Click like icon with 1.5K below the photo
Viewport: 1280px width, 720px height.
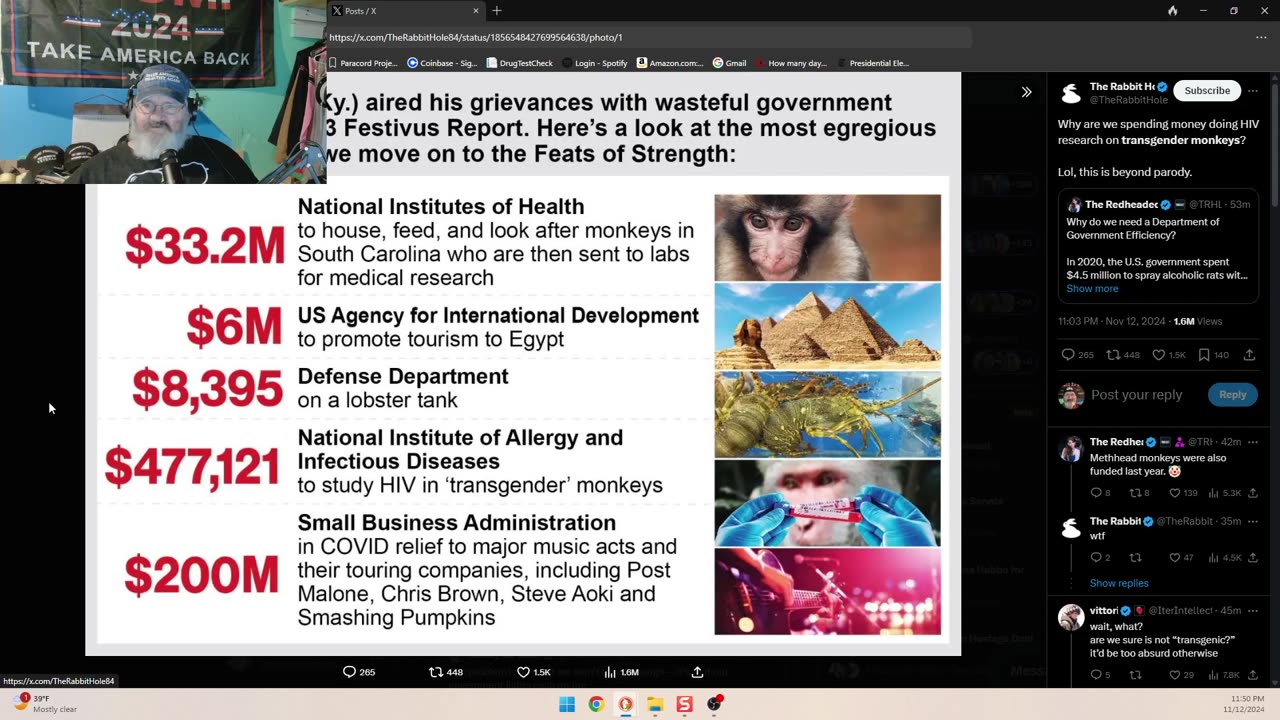(522, 672)
